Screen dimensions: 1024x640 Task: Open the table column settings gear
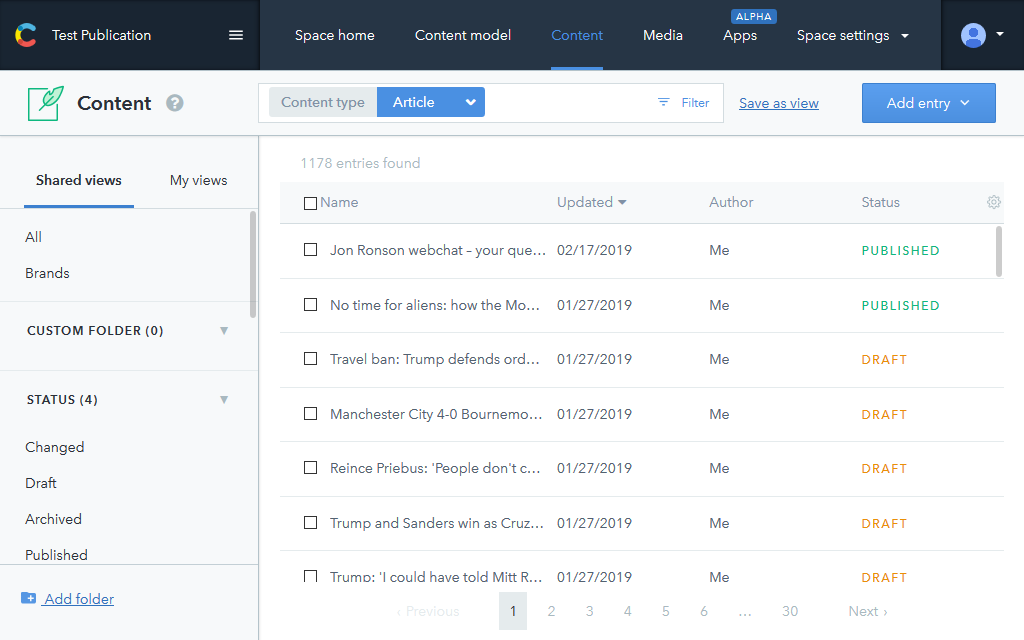point(993,202)
